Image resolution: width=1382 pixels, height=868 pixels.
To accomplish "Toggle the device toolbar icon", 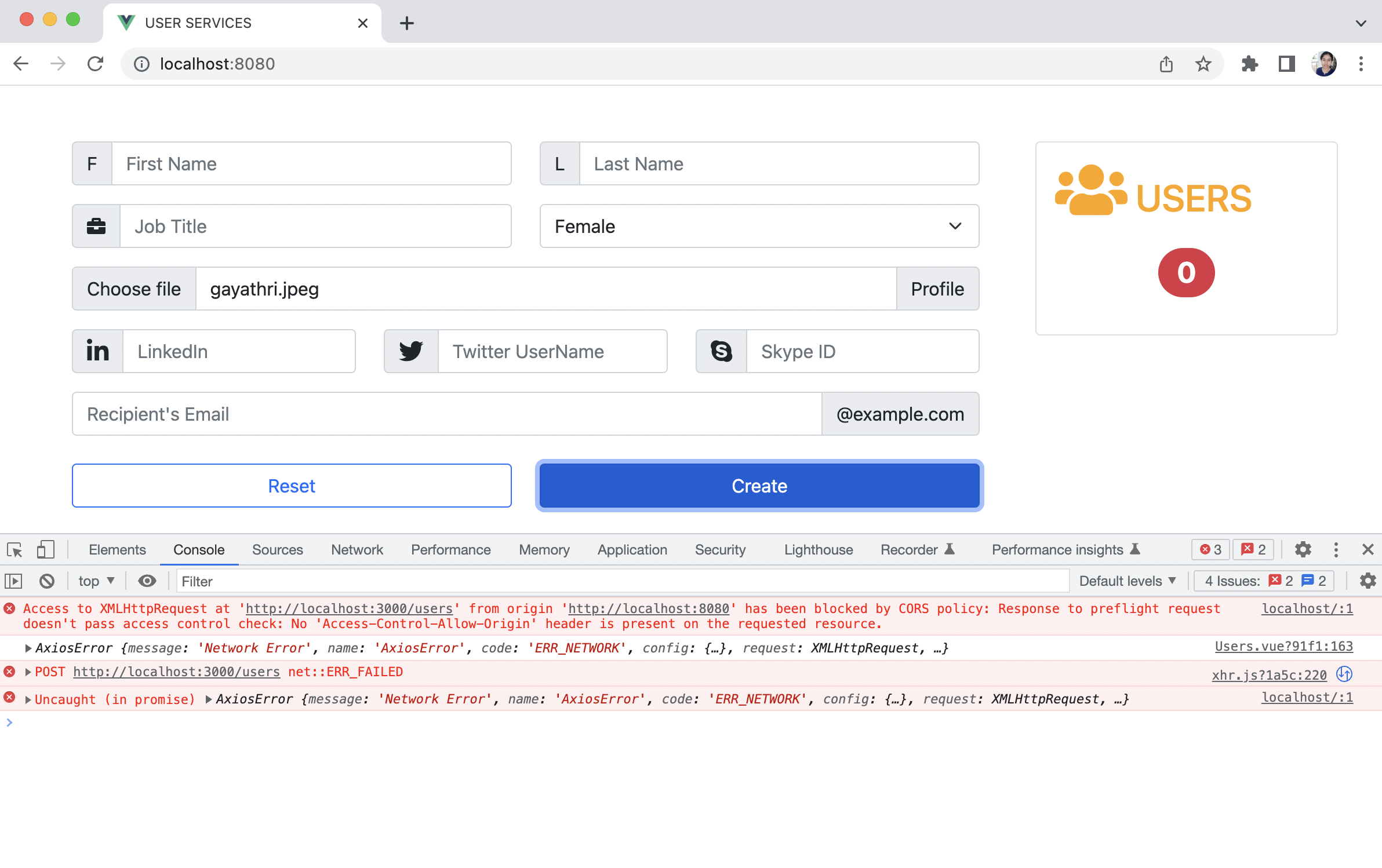I will 45,549.
